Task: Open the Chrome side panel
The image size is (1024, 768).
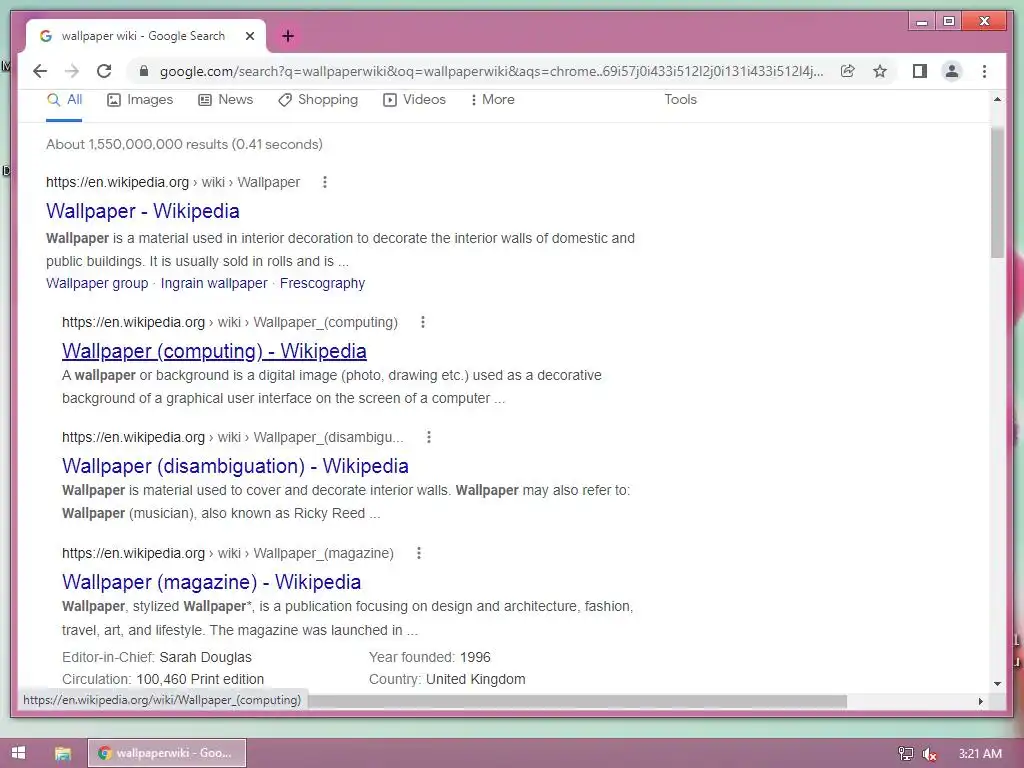Action: [920, 71]
